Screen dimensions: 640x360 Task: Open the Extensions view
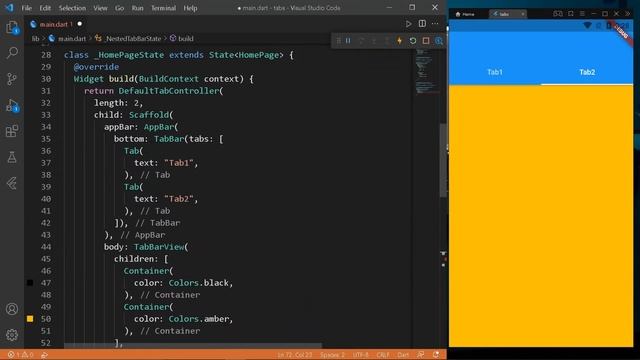pos(12,131)
